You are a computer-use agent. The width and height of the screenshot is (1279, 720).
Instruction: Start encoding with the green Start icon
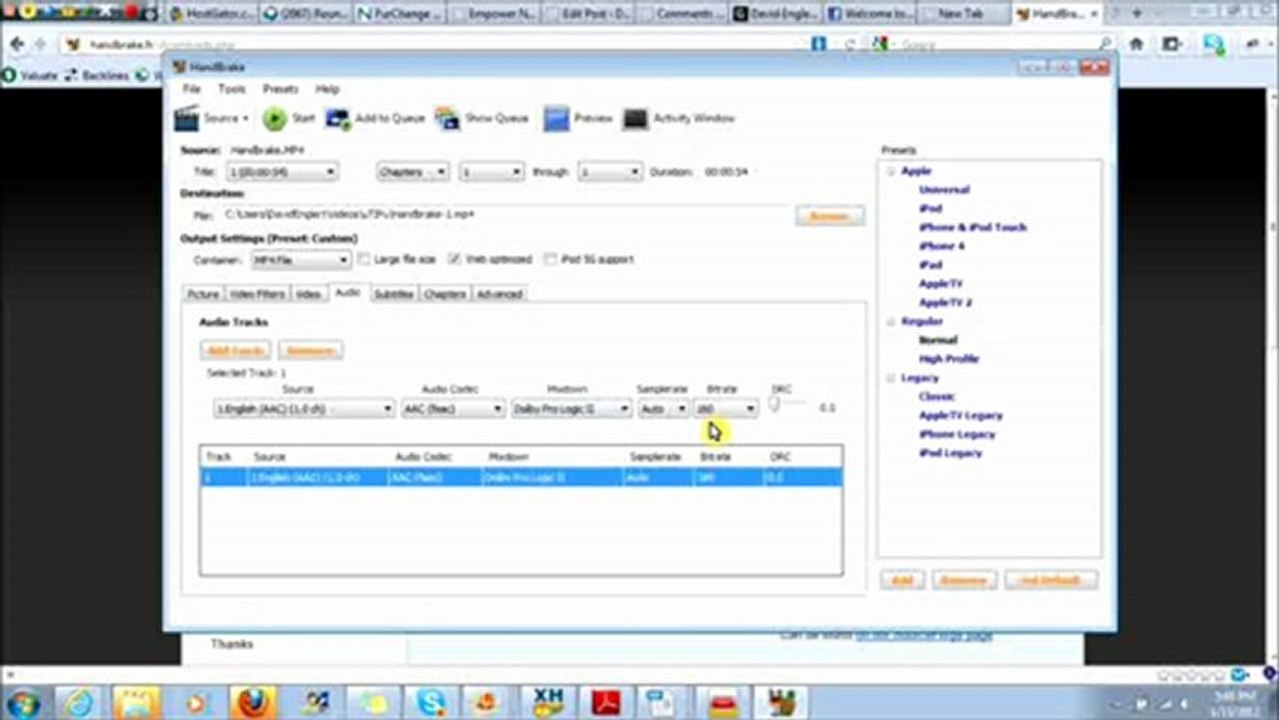tap(274, 118)
